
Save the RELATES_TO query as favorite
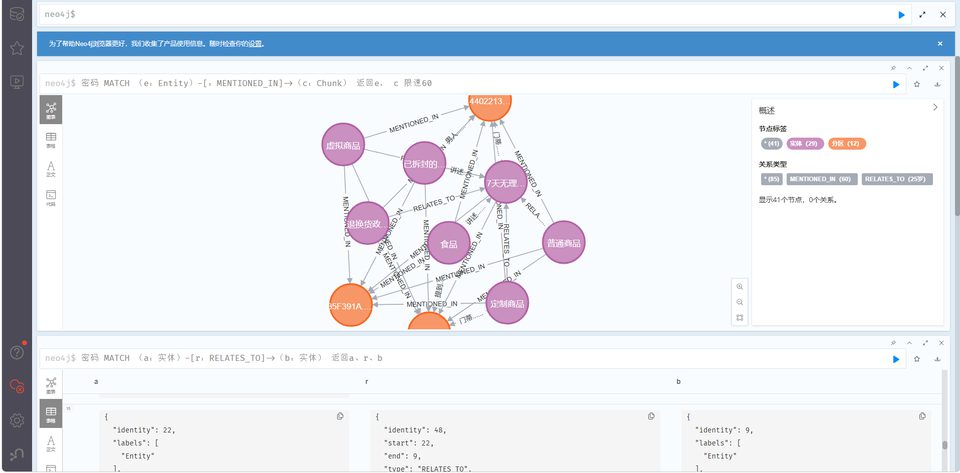(x=917, y=359)
